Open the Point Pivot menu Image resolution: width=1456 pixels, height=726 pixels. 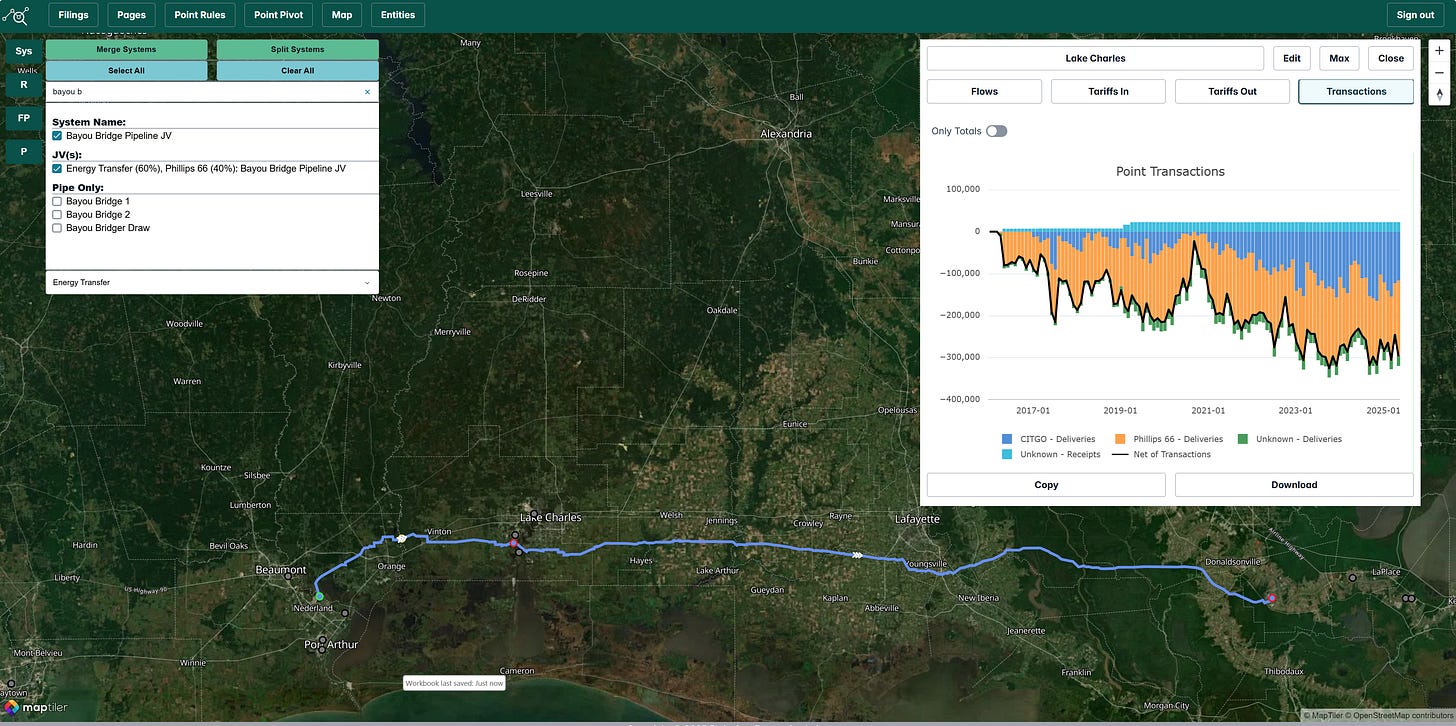point(279,15)
